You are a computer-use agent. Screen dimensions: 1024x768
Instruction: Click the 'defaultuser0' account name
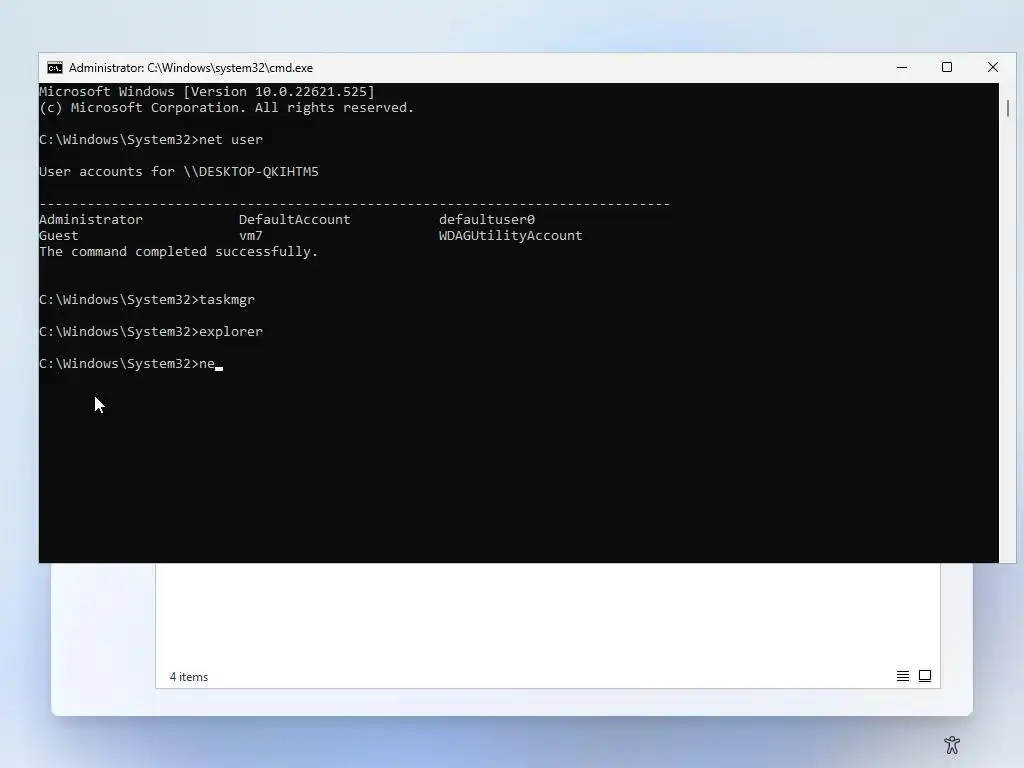click(487, 219)
